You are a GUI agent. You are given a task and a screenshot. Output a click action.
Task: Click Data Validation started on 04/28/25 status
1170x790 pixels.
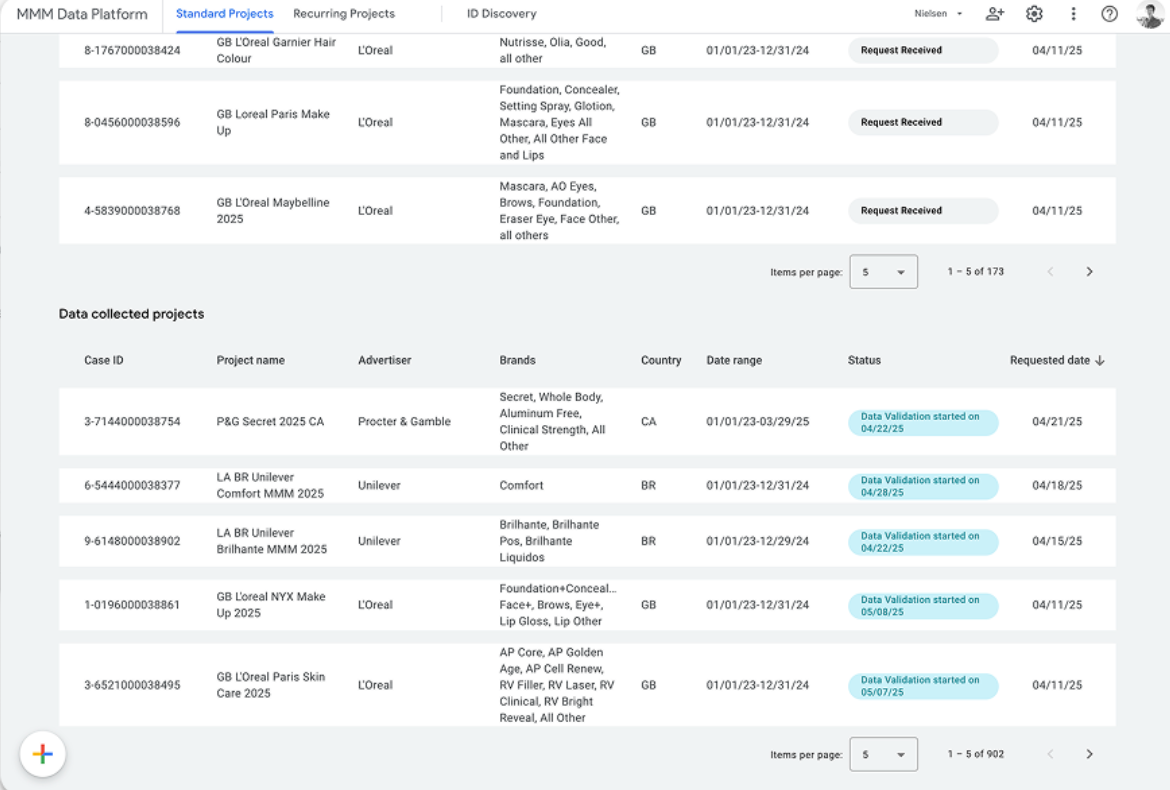coord(923,486)
